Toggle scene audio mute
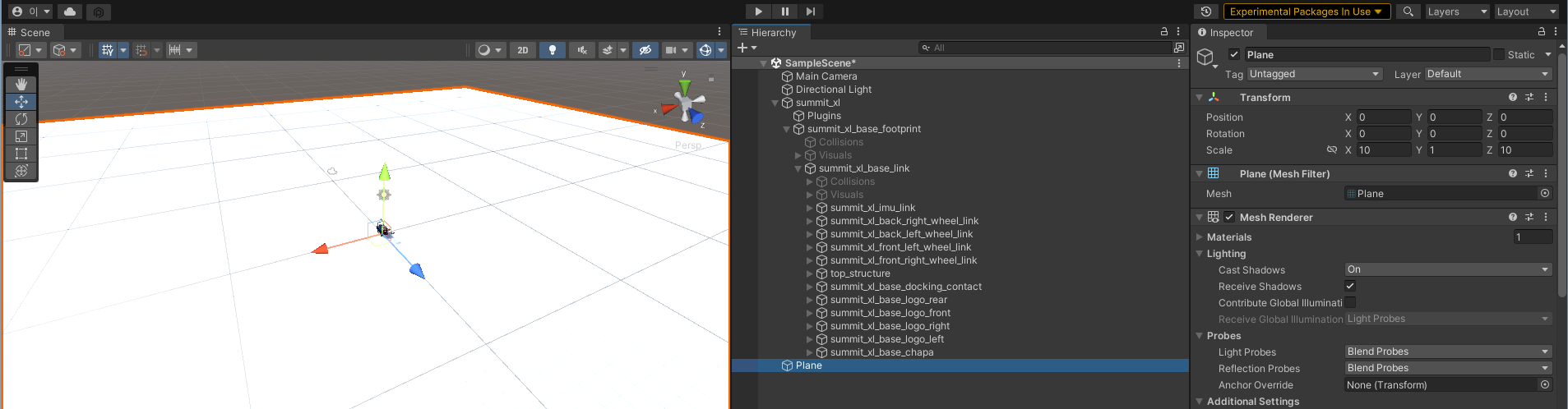 tap(582, 50)
